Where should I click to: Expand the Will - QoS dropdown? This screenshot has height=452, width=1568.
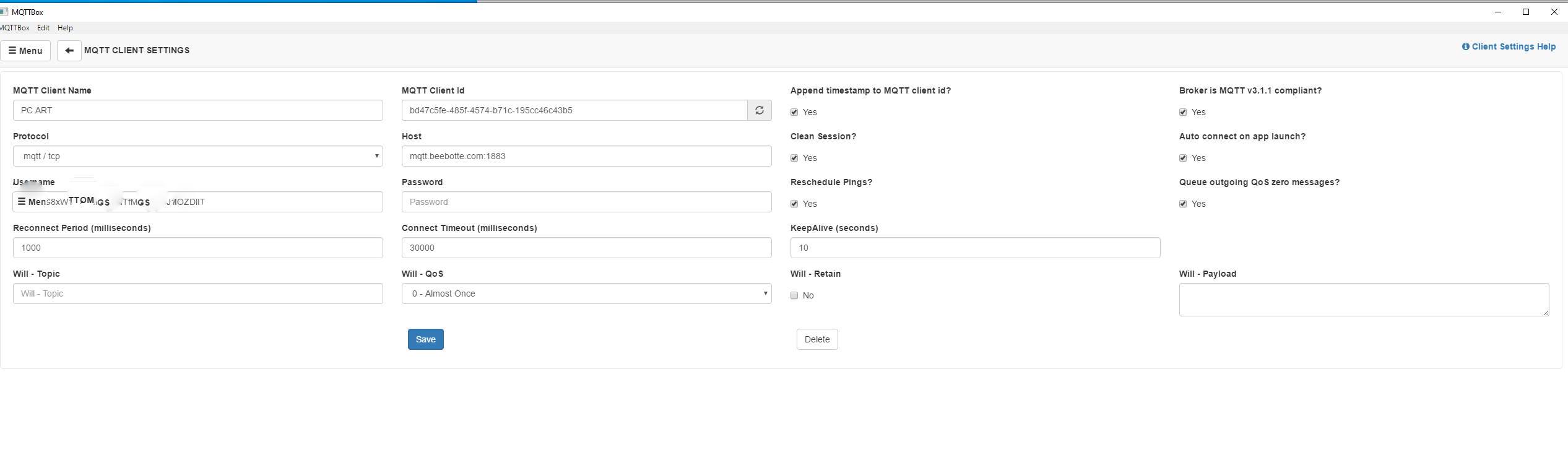point(586,293)
